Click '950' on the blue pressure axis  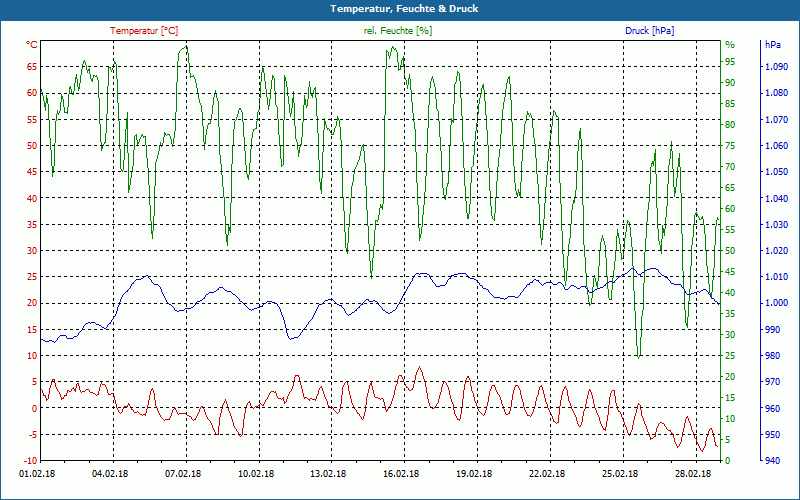tap(772, 435)
